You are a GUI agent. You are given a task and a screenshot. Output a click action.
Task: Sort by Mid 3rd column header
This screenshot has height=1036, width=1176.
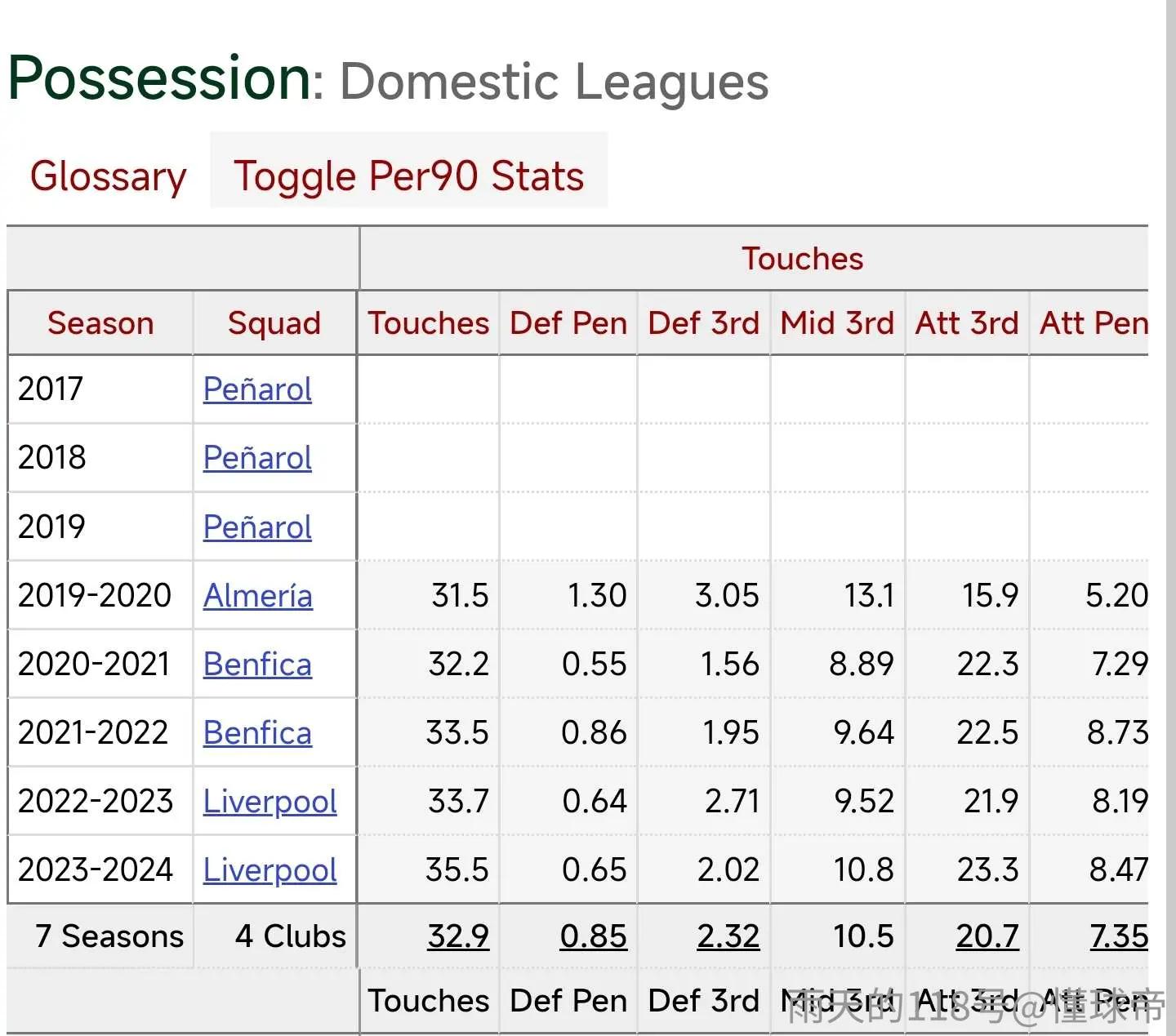(837, 323)
